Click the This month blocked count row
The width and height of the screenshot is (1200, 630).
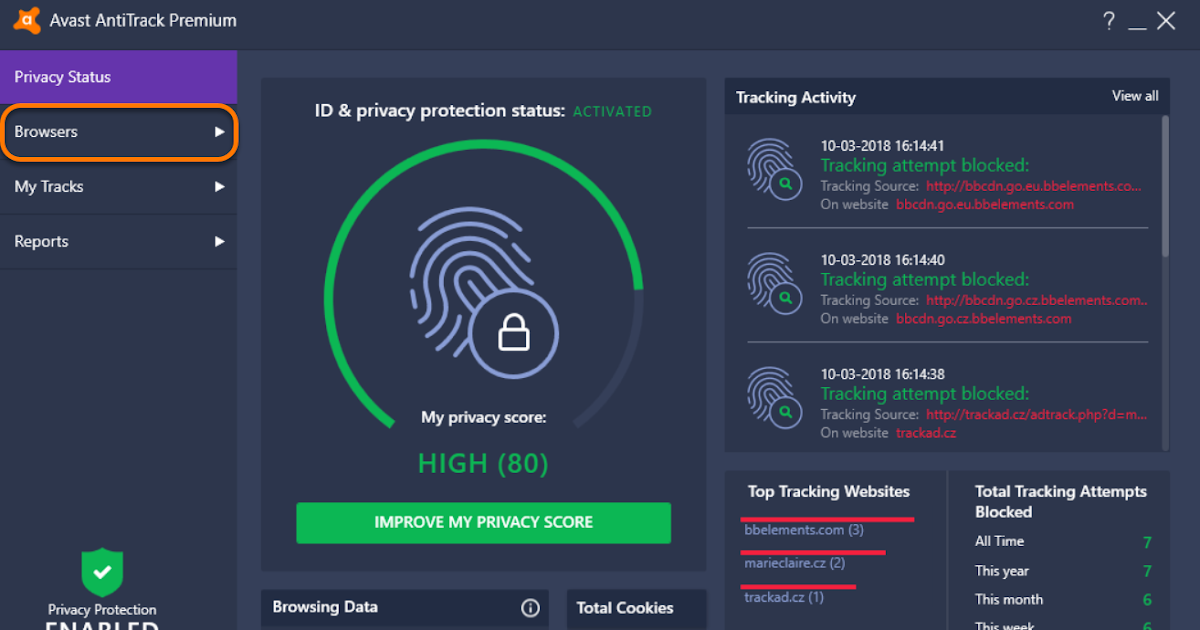(x=1063, y=600)
